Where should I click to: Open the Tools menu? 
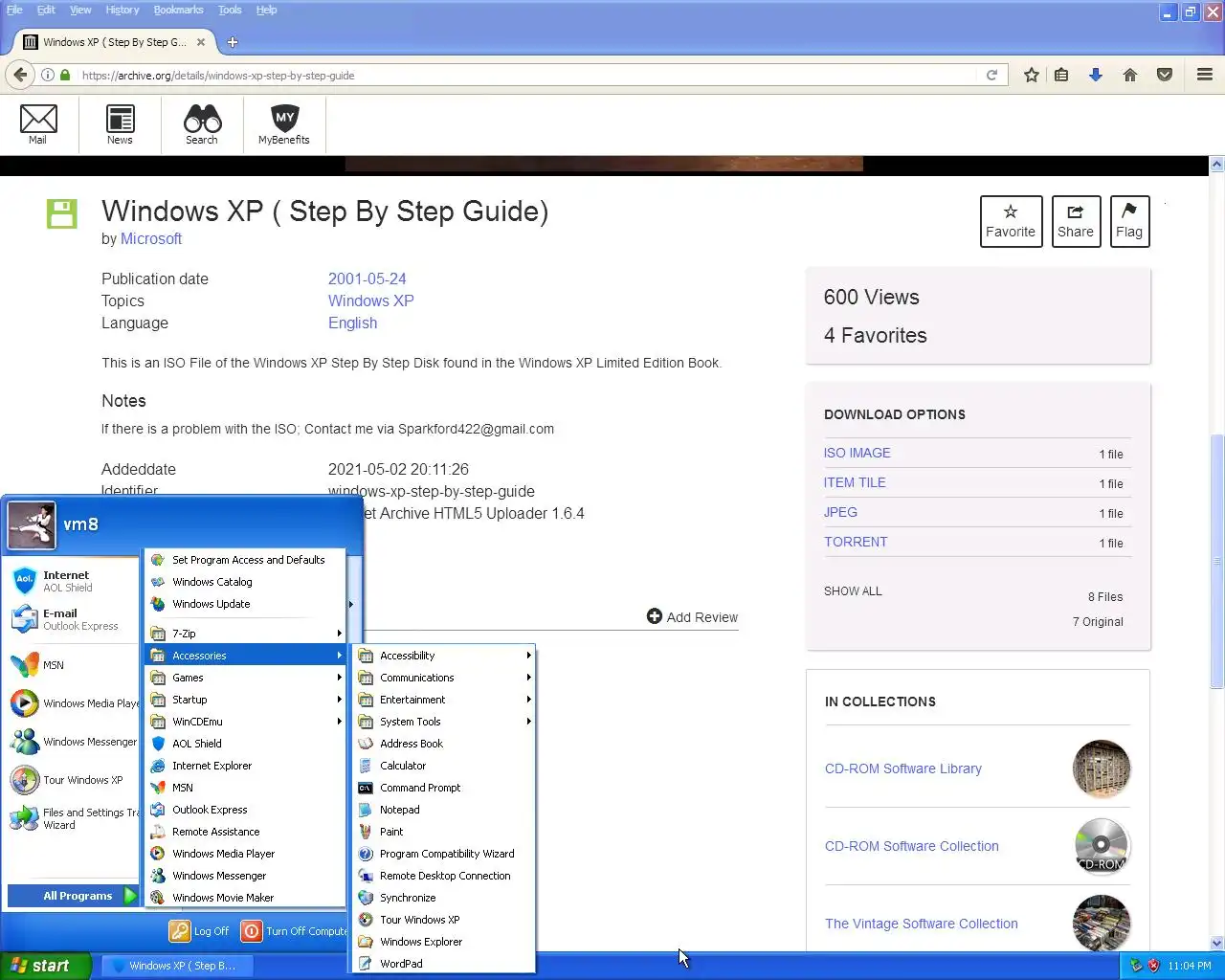pyautogui.click(x=230, y=10)
